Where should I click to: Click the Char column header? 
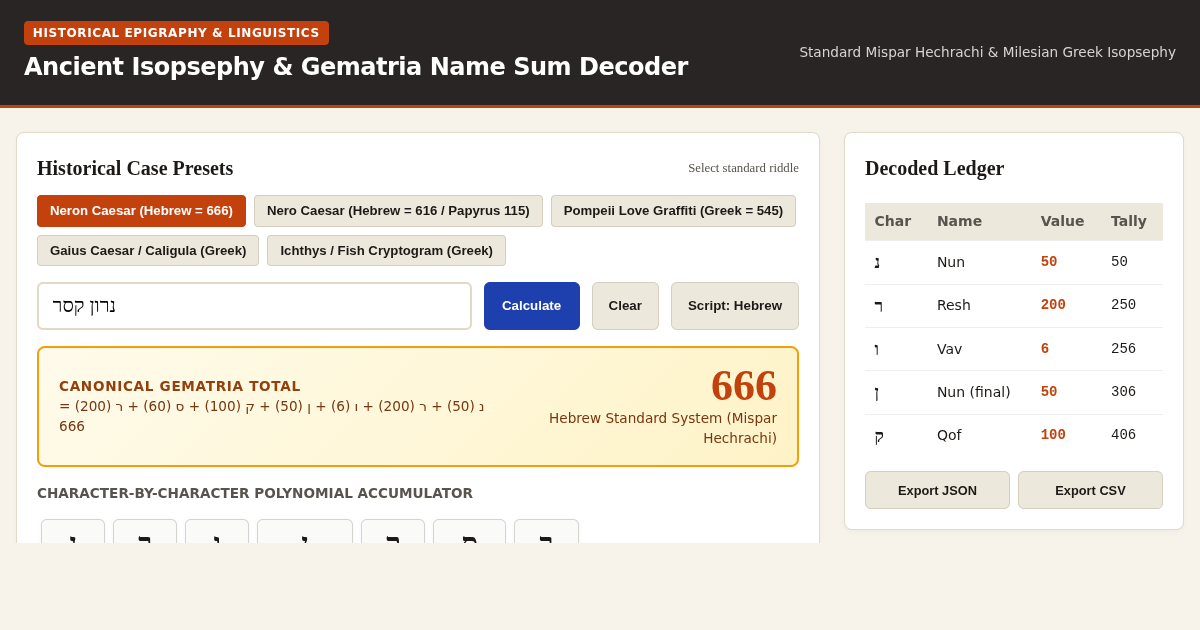point(892,221)
